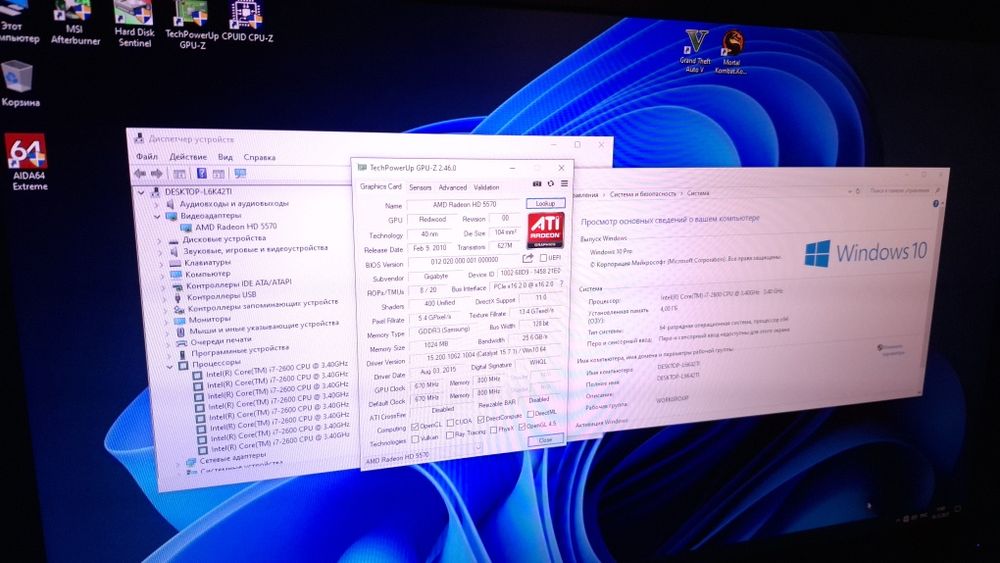The image size is (1000, 563).
Task: Click the GPU-Z screenshot camera icon
Action: tap(537, 184)
